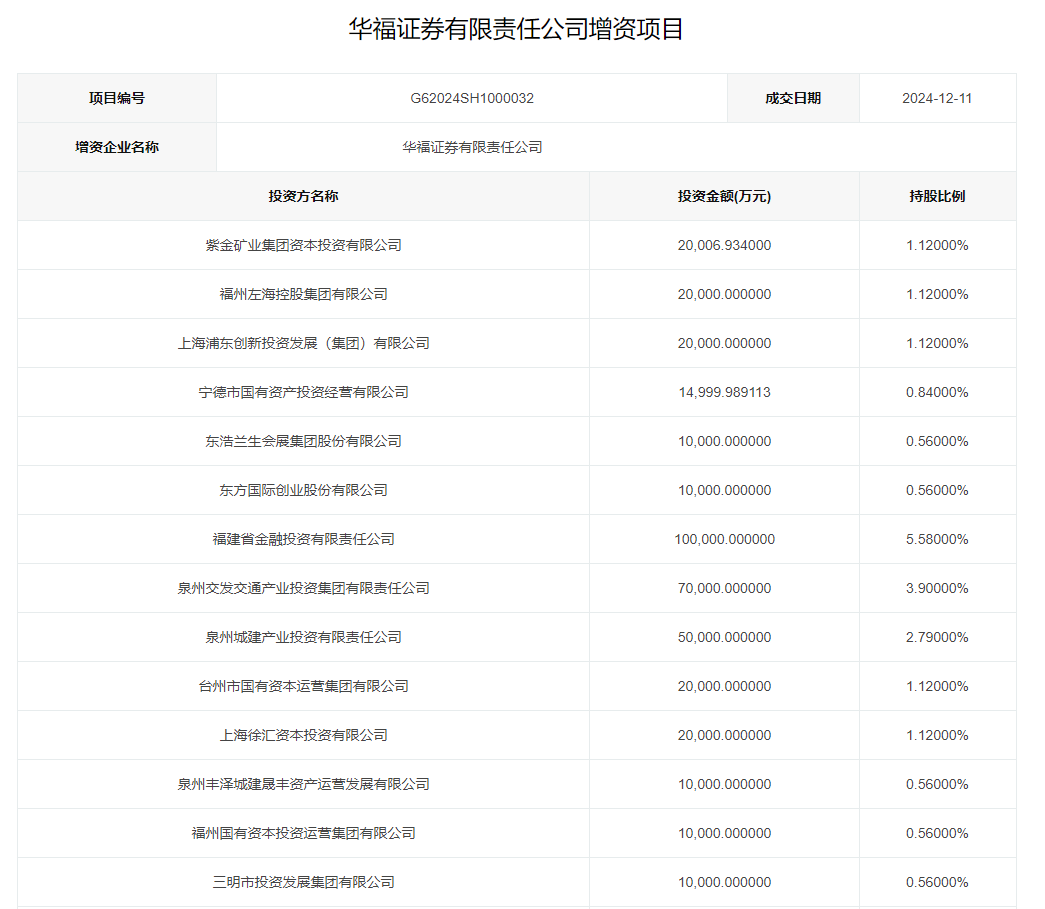1045x909 pixels.
Task: Click the 投资金额(万元) column header
Action: tap(724, 196)
